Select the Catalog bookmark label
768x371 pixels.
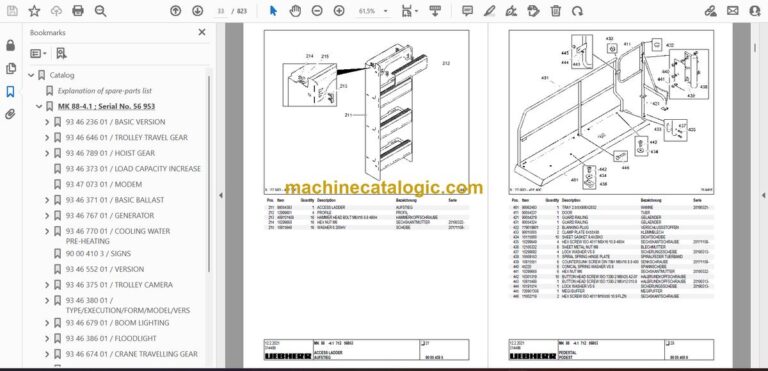point(62,75)
